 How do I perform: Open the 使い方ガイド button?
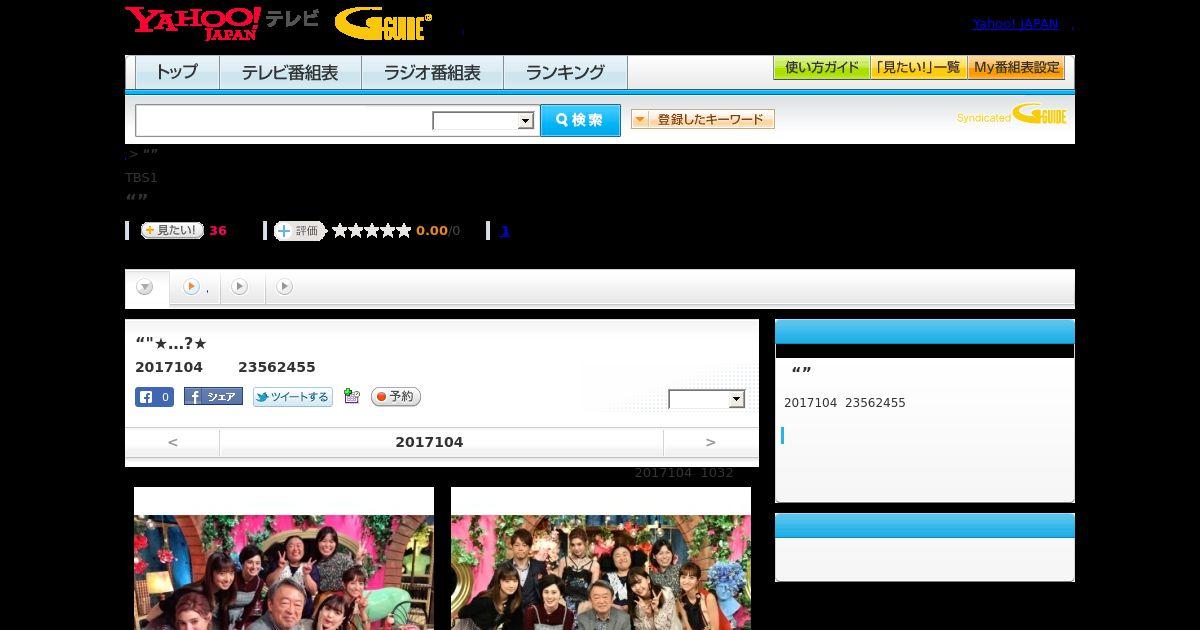pyautogui.click(x=822, y=68)
